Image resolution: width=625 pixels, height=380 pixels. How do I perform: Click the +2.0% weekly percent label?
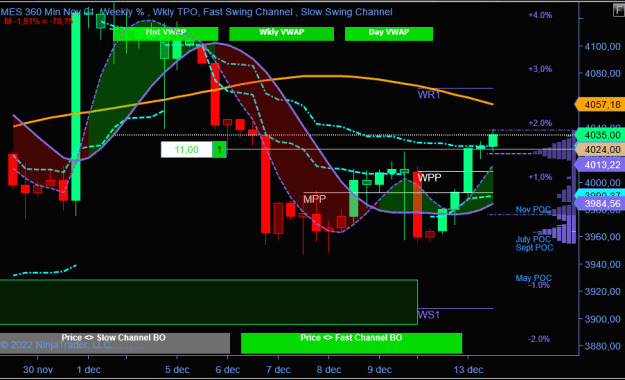pyautogui.click(x=540, y=123)
